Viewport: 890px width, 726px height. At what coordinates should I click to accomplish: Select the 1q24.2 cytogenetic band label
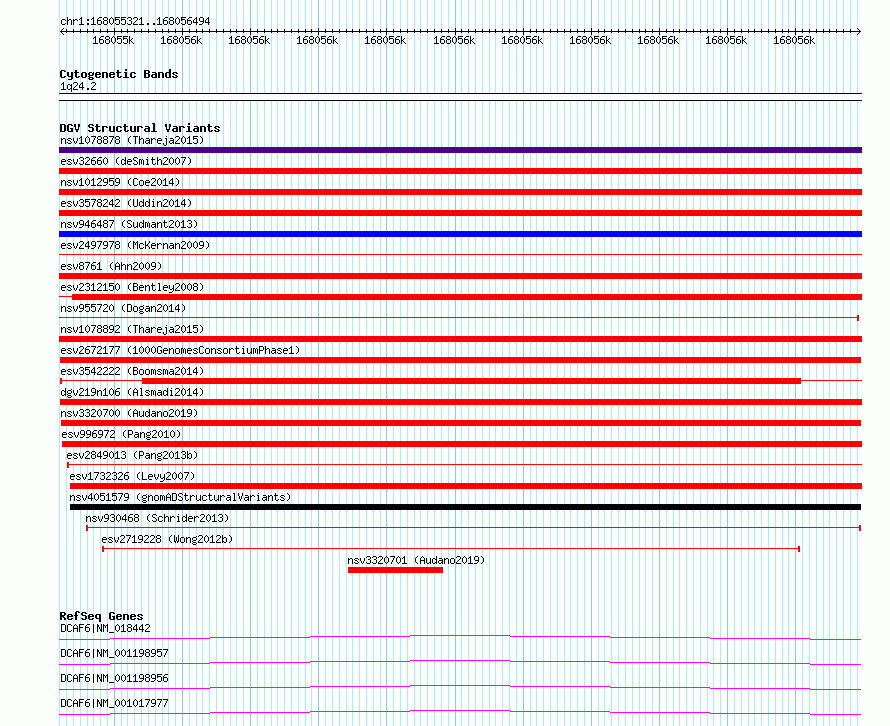pos(78,86)
